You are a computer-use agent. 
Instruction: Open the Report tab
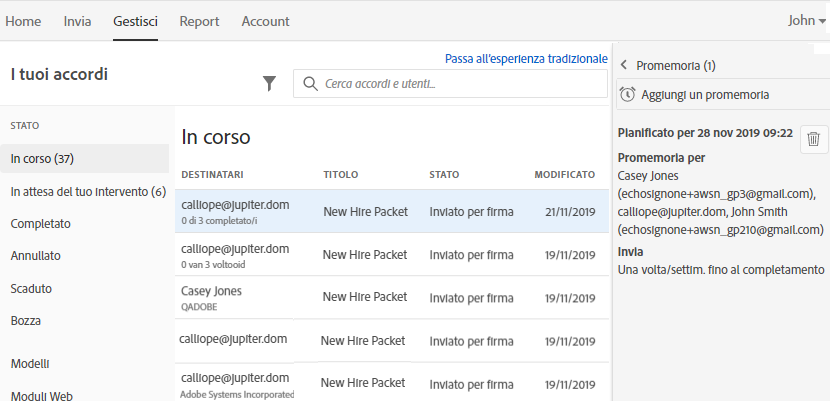click(200, 21)
